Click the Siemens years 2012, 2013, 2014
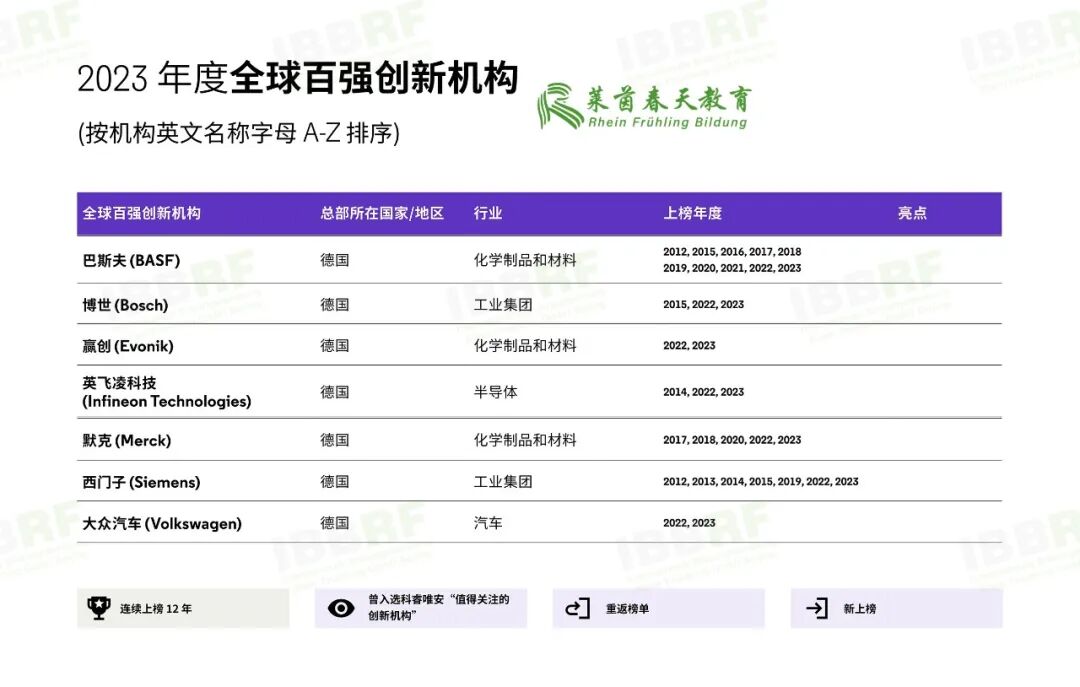1080x687 pixels. (x=760, y=482)
